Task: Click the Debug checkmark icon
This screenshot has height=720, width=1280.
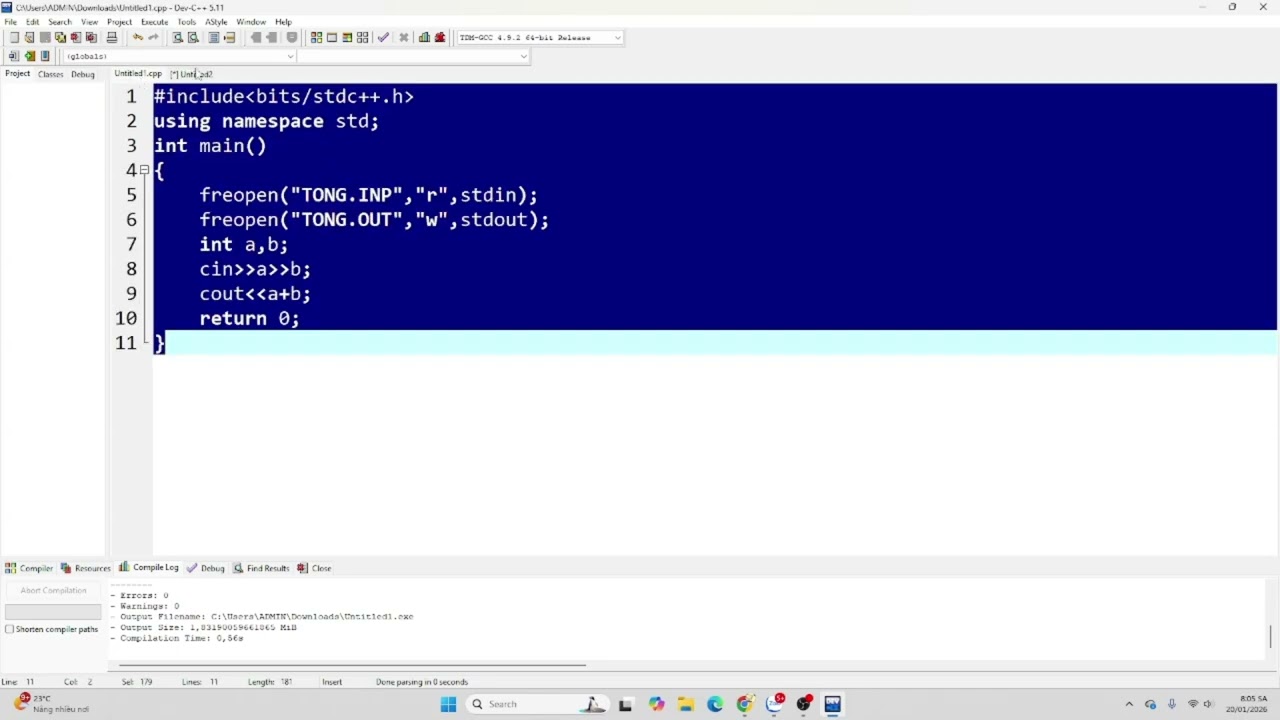Action: point(383,37)
